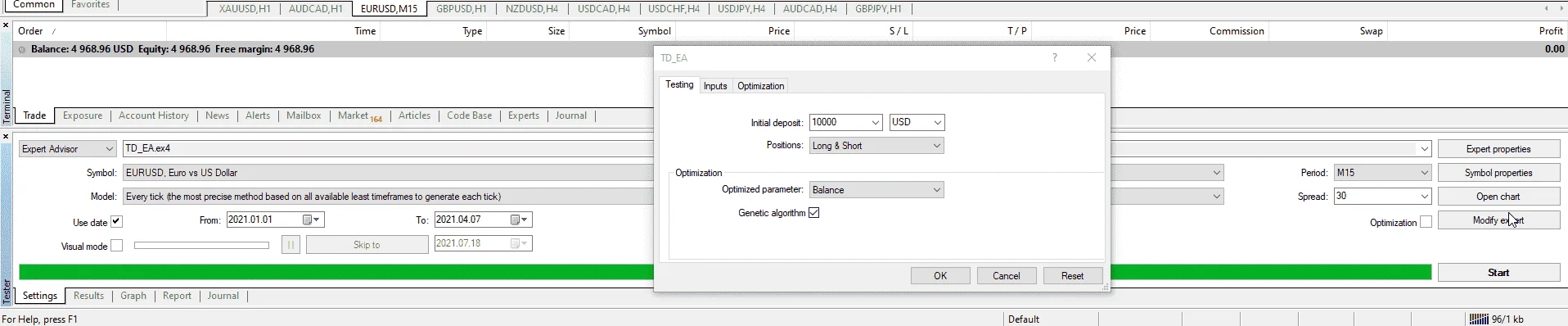Open the Tester Graph tab
This screenshot has height=326, width=1568.
click(x=133, y=296)
